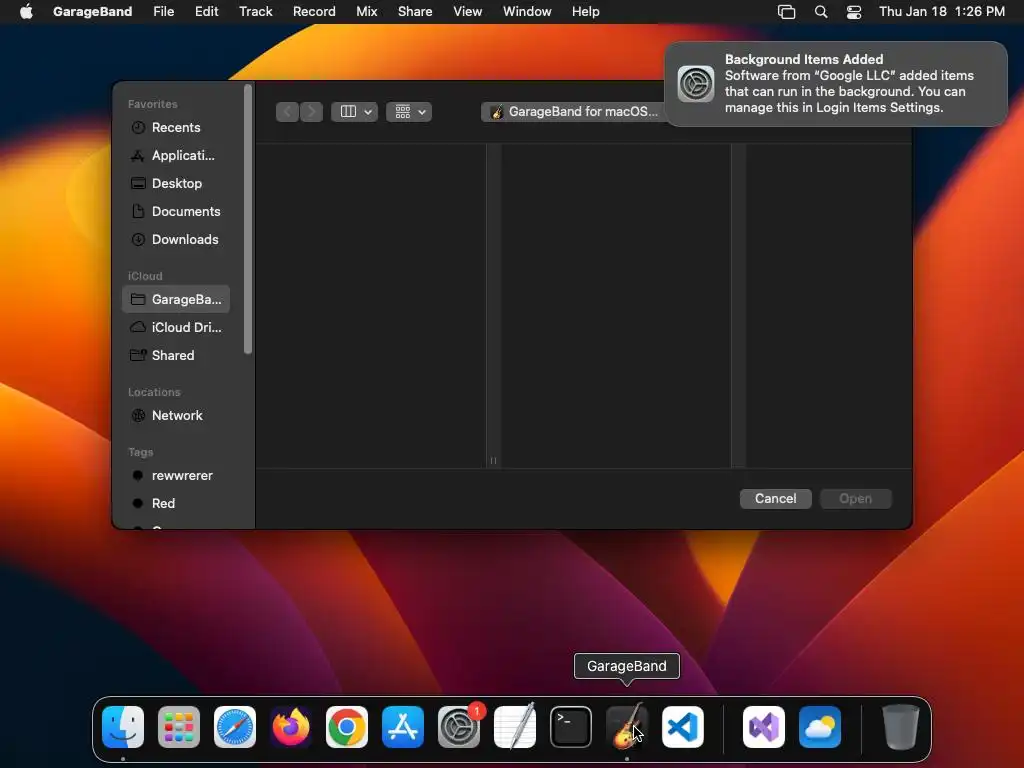
Task: Open Spotlight search in menu bar
Action: click(821, 12)
